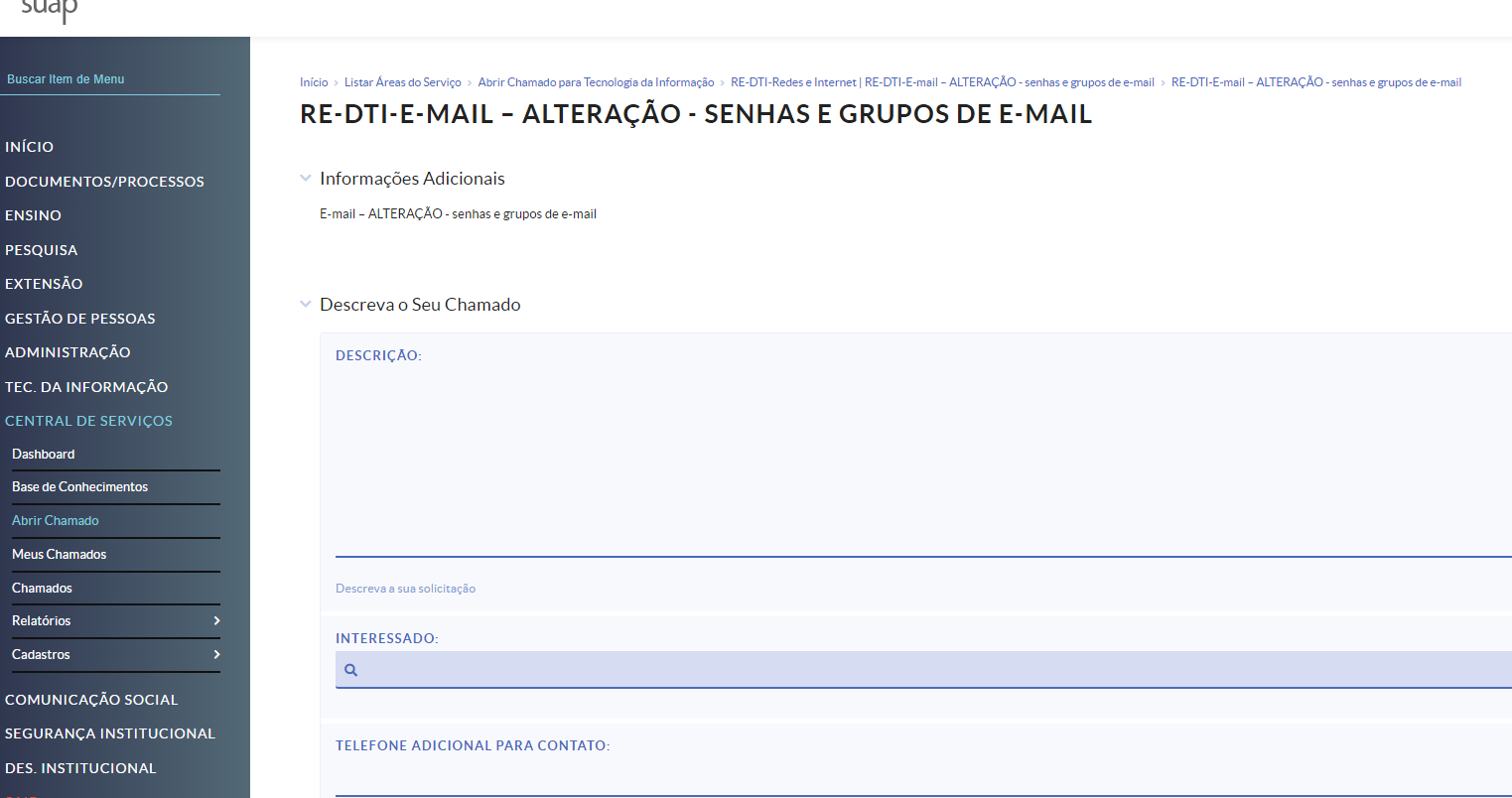1512x798 pixels.
Task: Collapse the Descreva o Seu Chamado section
Action: pyautogui.click(x=306, y=305)
